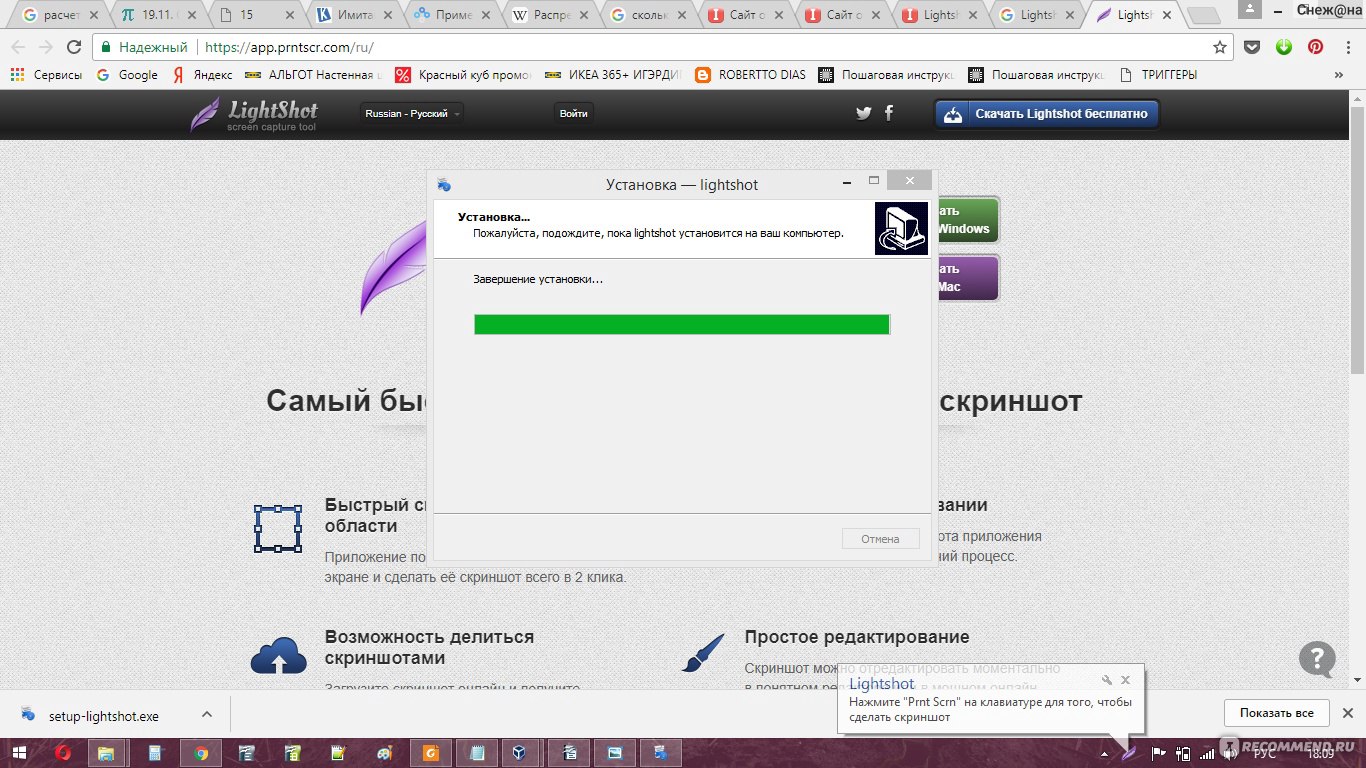Open the Красный куб bookmark
Image resolution: width=1366 pixels, height=768 pixels.
pyautogui.click(x=465, y=75)
